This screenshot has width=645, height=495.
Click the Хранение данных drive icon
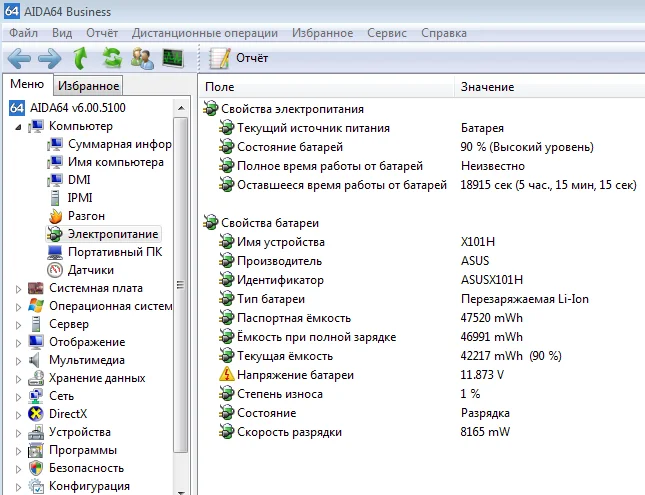point(36,378)
